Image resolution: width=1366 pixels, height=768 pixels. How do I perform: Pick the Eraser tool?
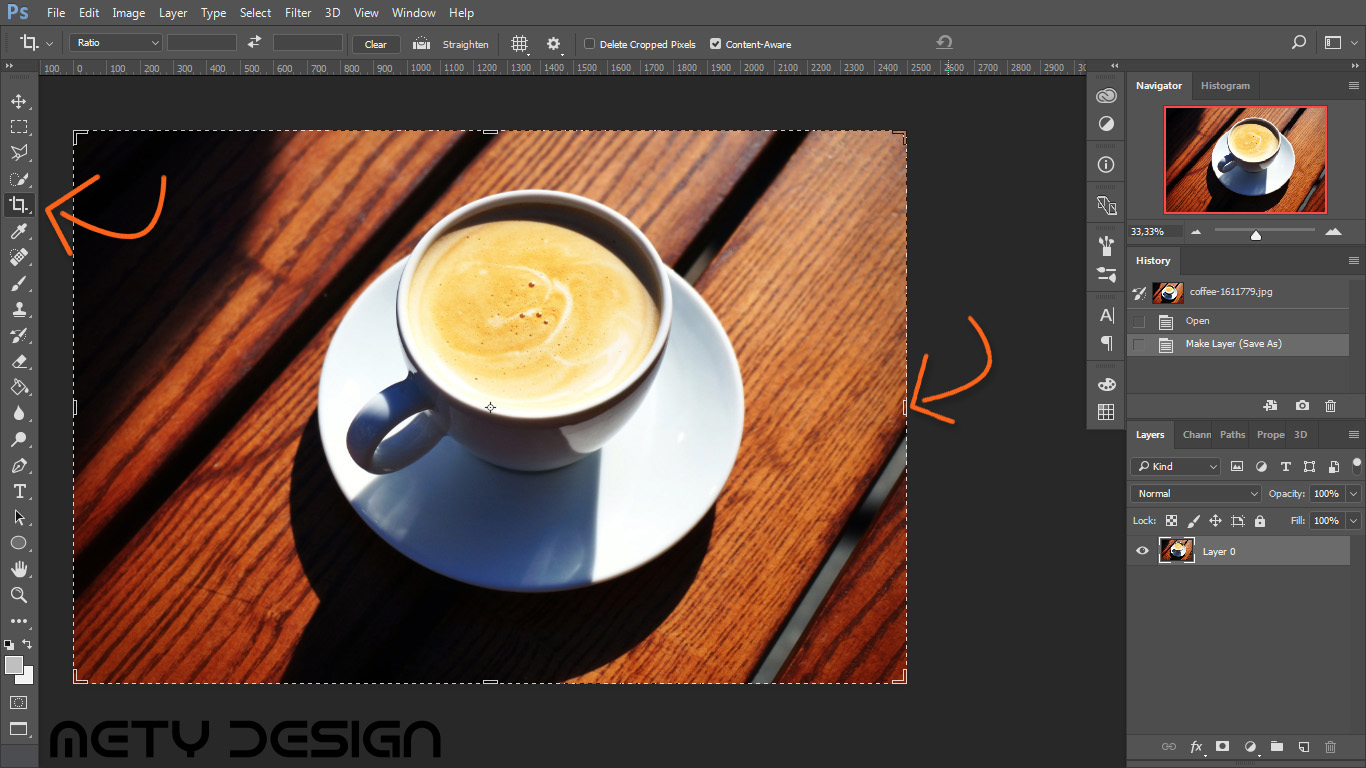pos(19,361)
